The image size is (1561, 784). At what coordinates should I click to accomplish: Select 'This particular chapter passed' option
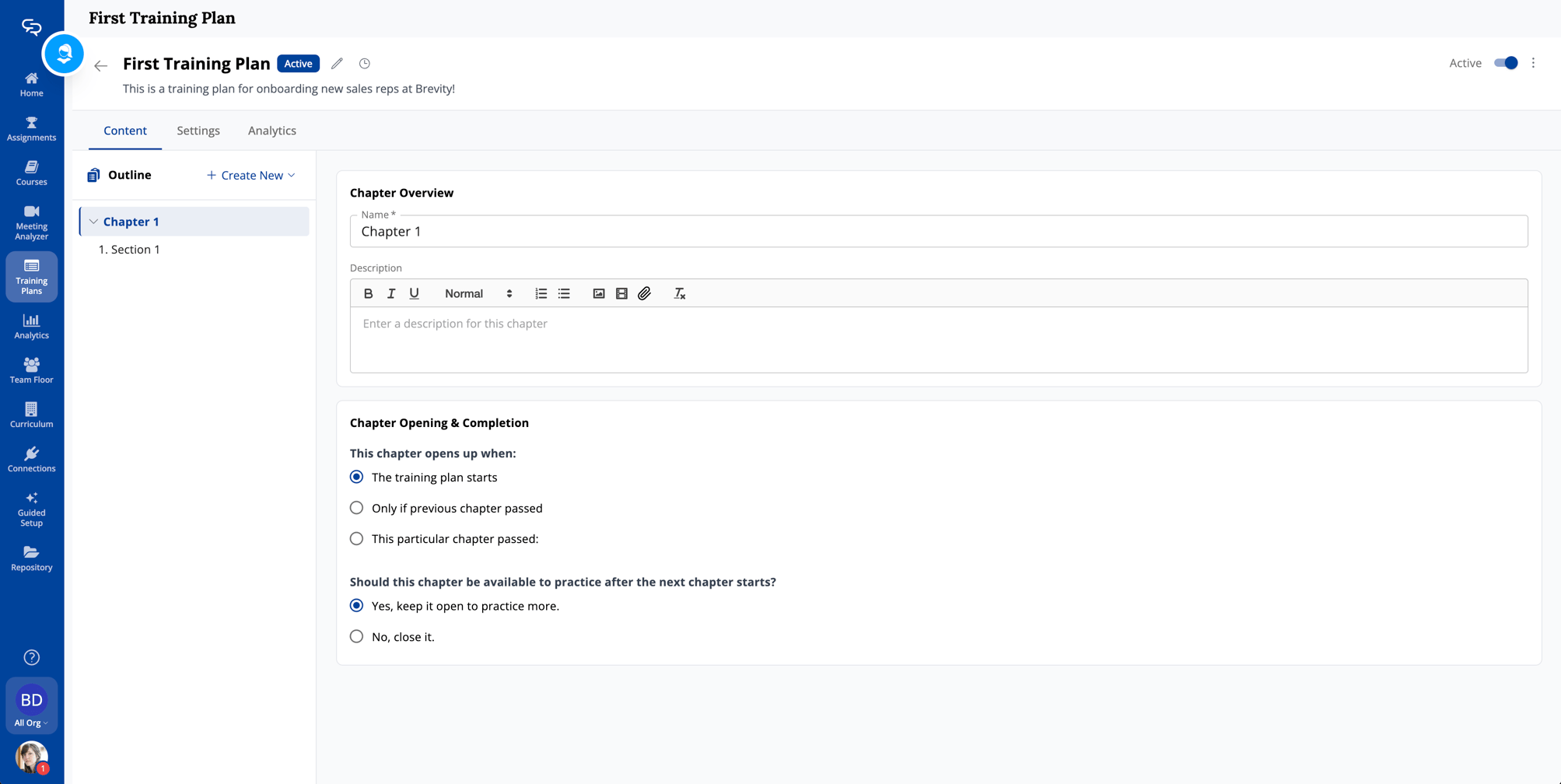coord(356,538)
